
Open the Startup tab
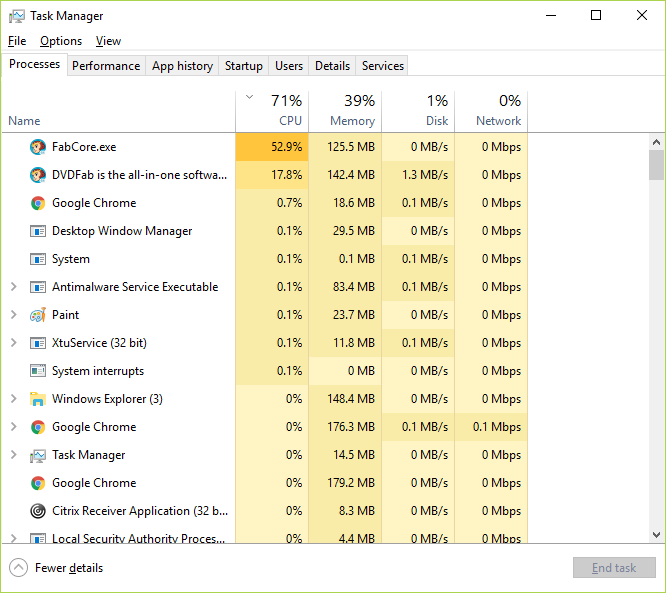244,66
